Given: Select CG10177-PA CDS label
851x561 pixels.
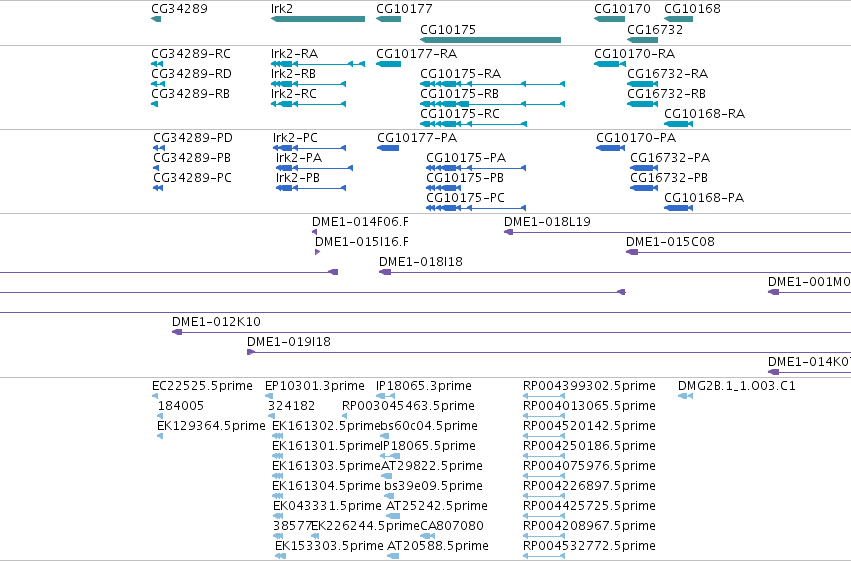Looking at the screenshot, I should tap(417, 138).
